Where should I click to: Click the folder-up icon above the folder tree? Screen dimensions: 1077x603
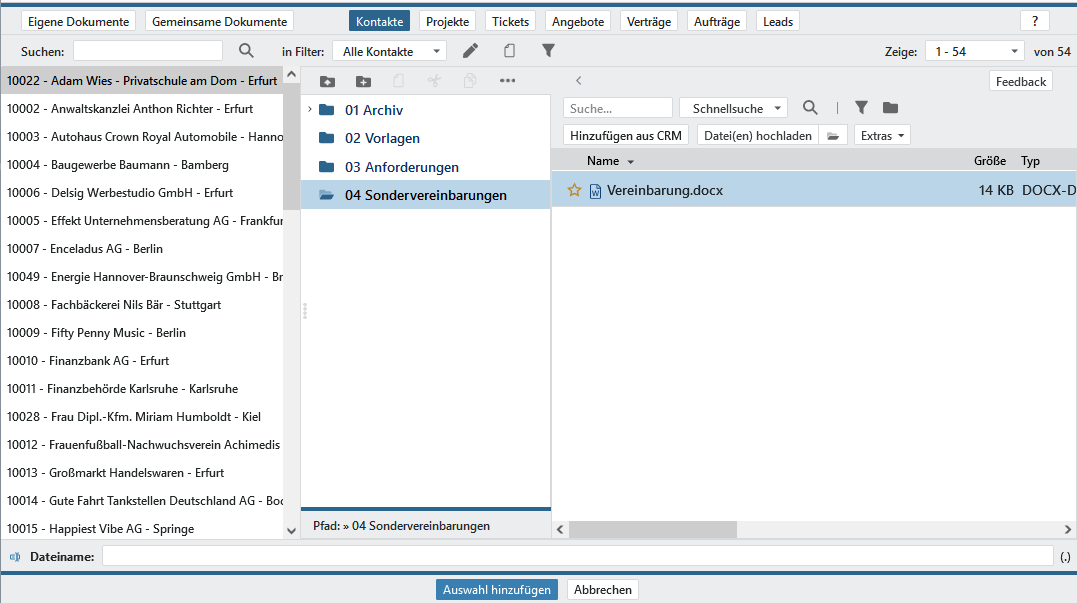(327, 81)
